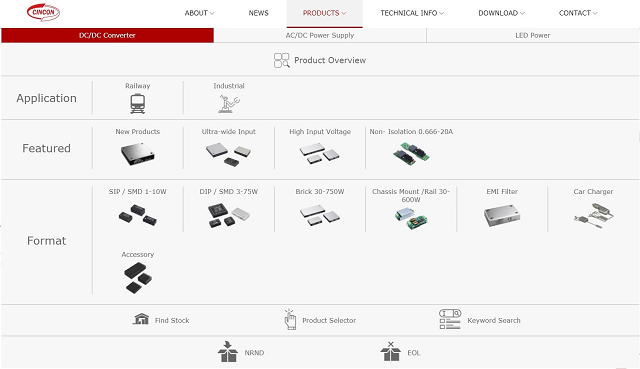640x369 pixels.
Task: Select the Industrial robot arm icon
Action: click(x=229, y=104)
